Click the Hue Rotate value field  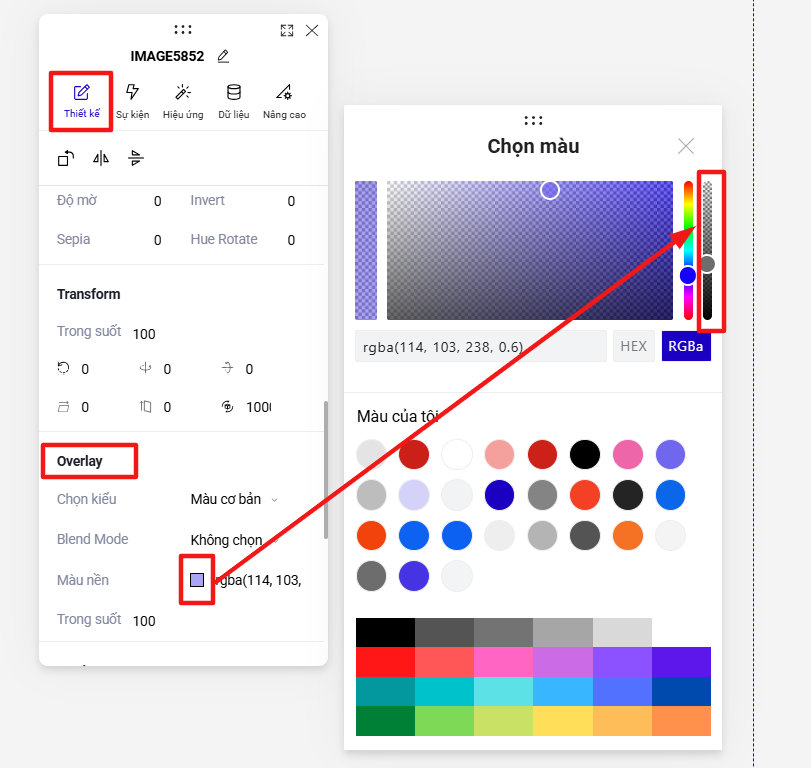coord(291,240)
